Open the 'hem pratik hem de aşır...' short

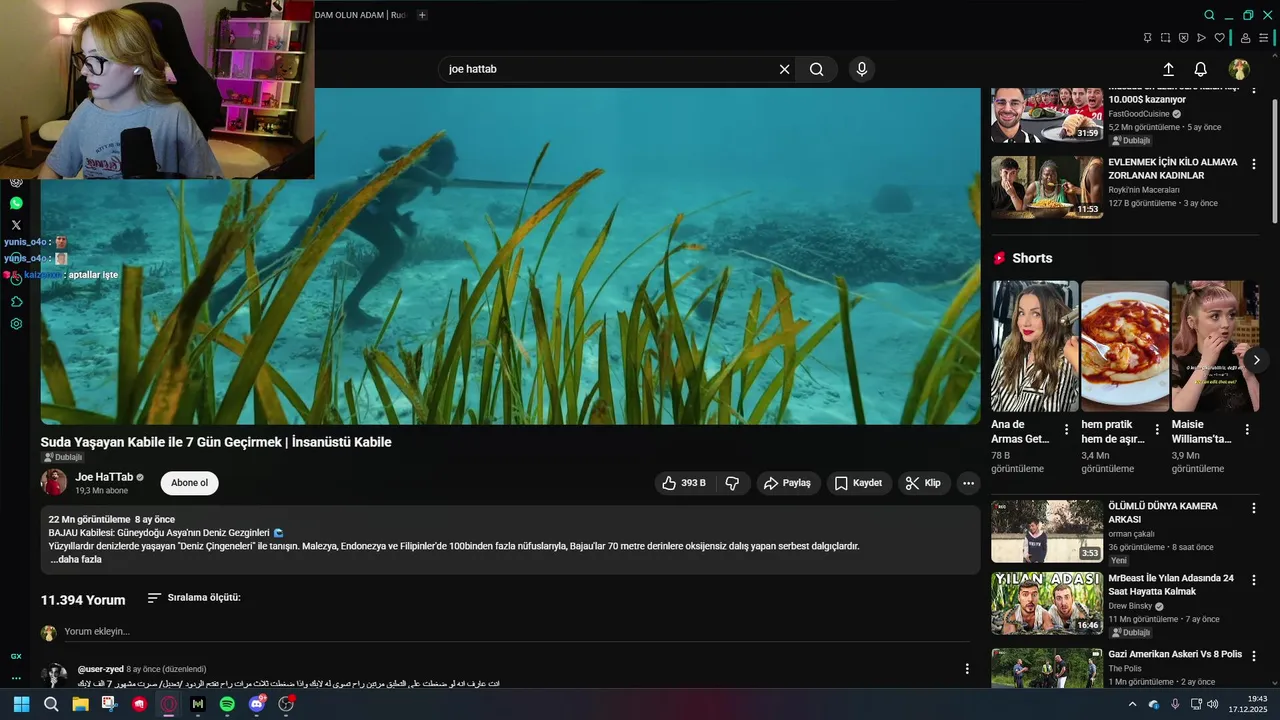1125,346
